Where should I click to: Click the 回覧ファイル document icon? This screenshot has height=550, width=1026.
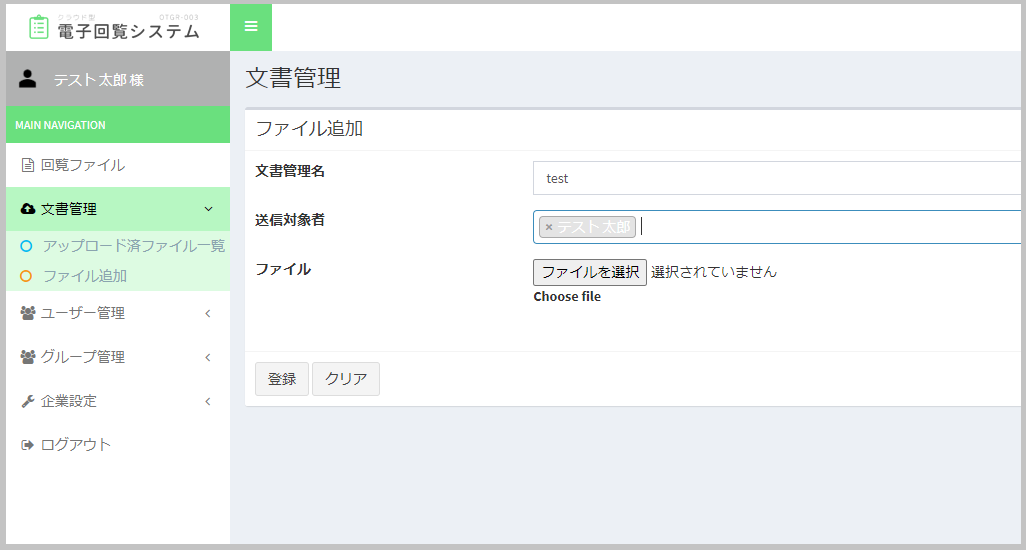[28, 166]
